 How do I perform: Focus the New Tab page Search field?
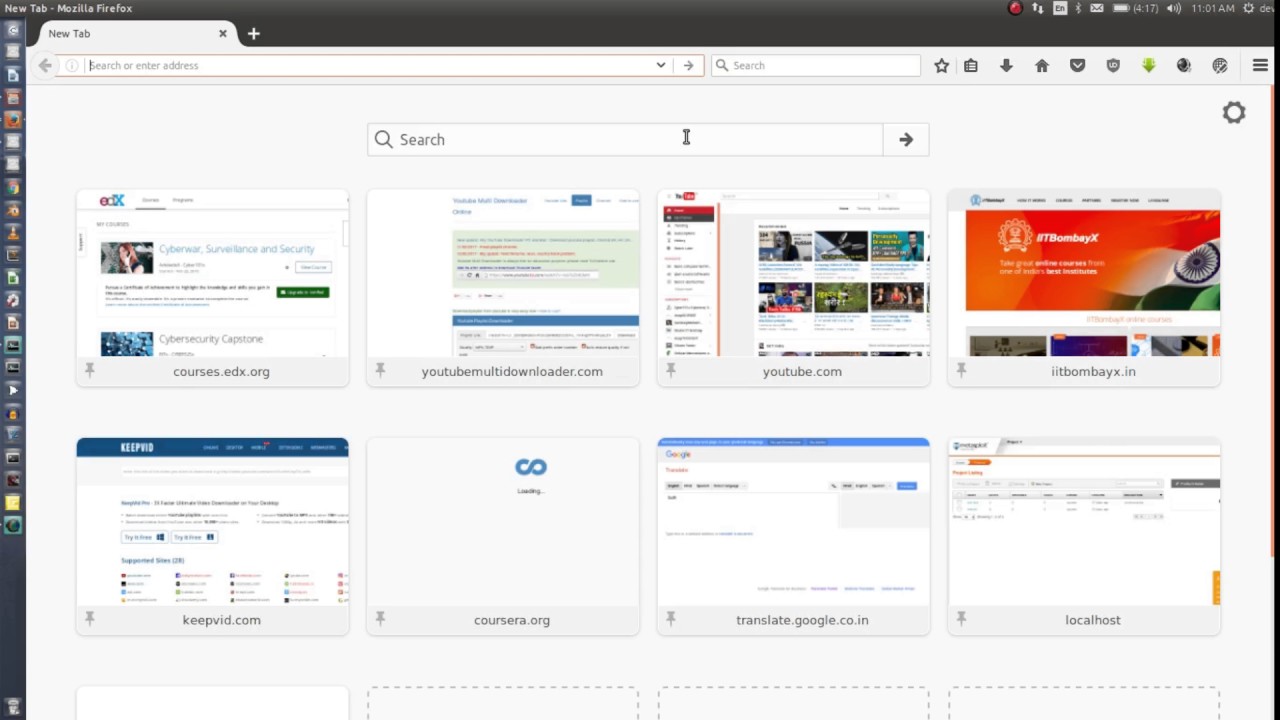625,140
